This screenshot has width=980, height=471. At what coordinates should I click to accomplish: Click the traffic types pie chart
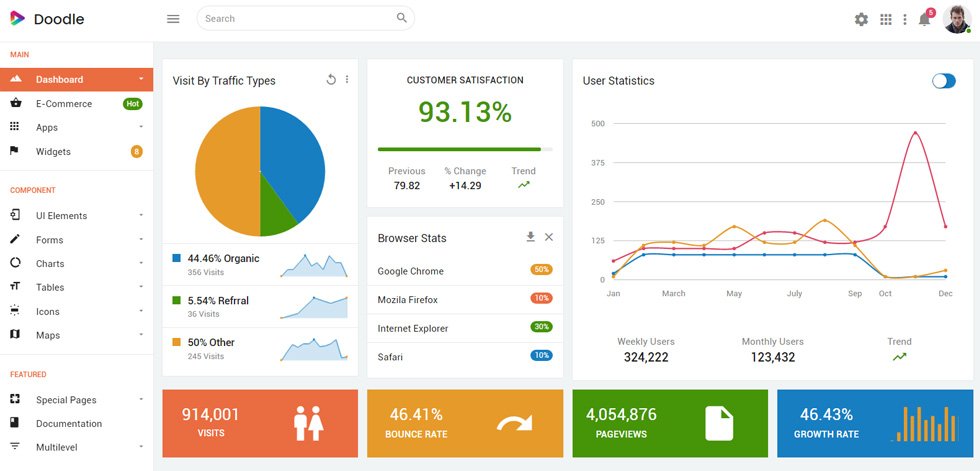[x=260, y=171]
